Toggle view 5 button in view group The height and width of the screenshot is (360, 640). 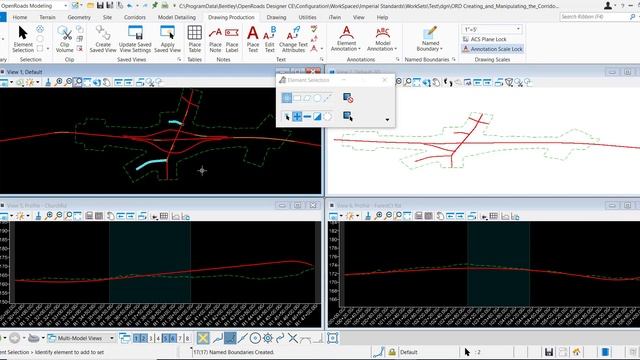165,338
